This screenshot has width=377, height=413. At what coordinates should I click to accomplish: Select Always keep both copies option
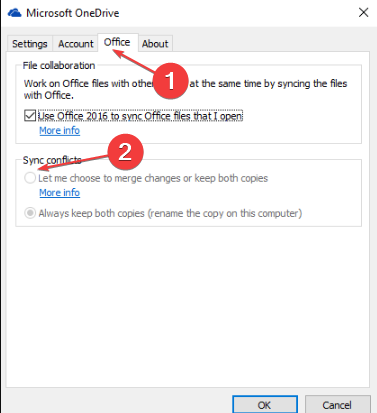pos(30,213)
